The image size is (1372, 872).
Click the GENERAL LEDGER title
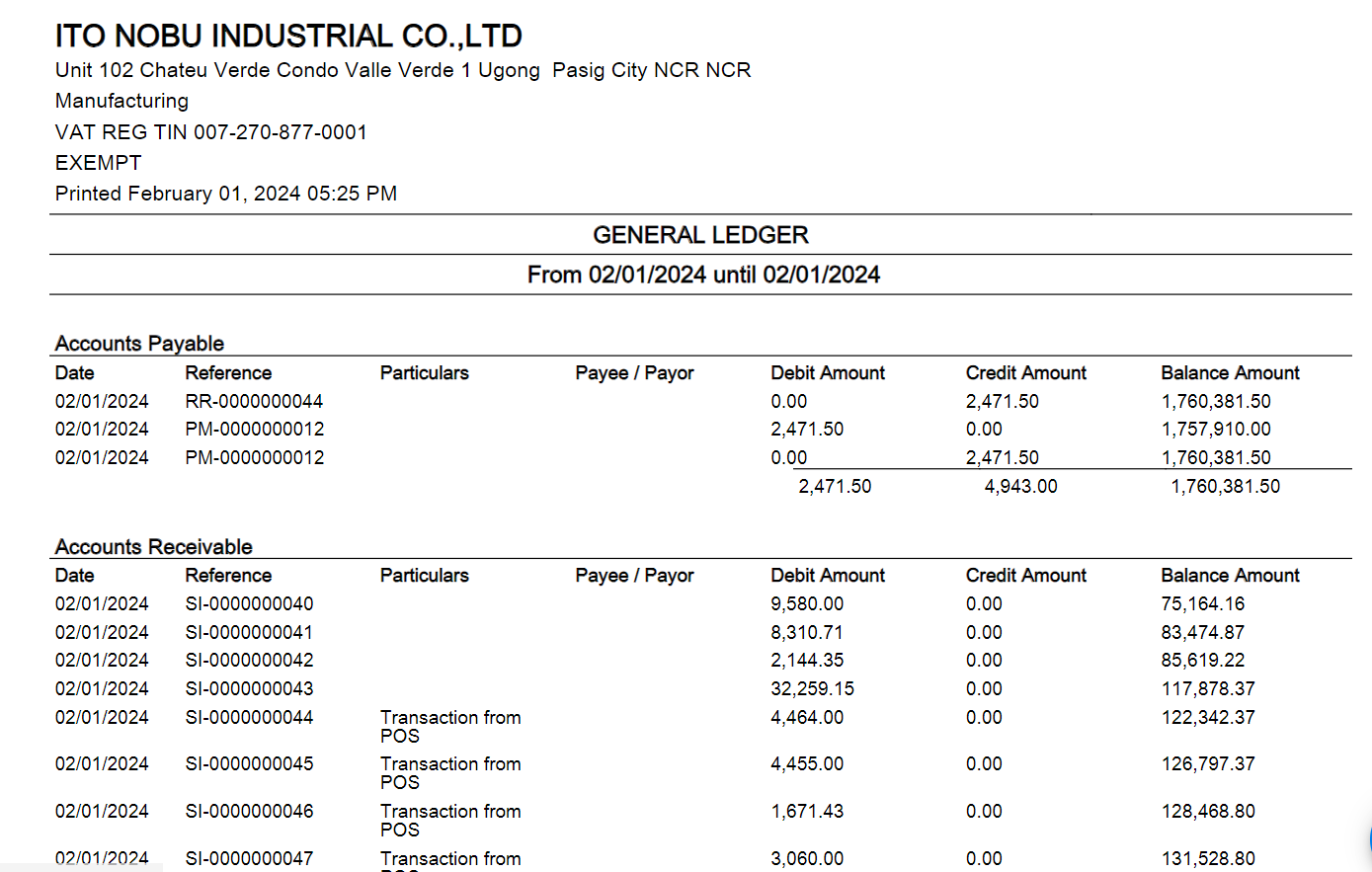pyautogui.click(x=700, y=235)
